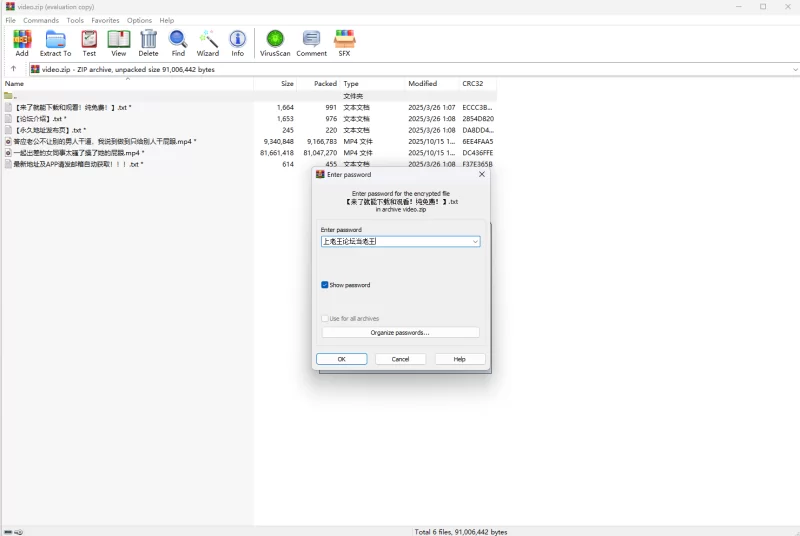Click the Add archive toolbar icon
Screen dimensions: 800x536
22,42
